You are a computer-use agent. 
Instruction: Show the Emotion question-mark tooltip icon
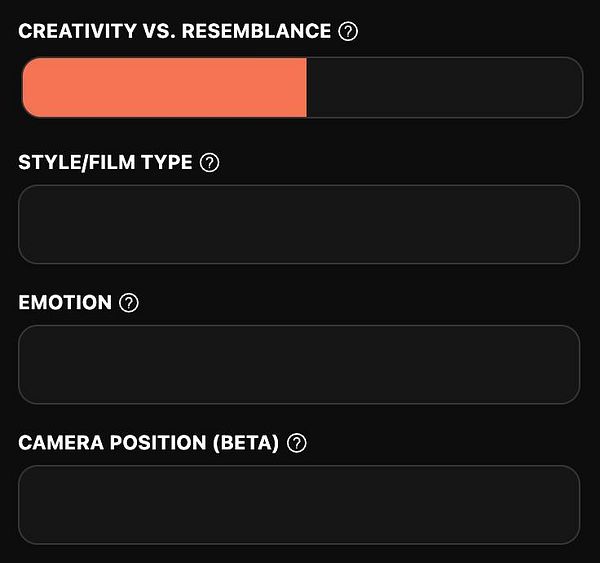click(128, 303)
